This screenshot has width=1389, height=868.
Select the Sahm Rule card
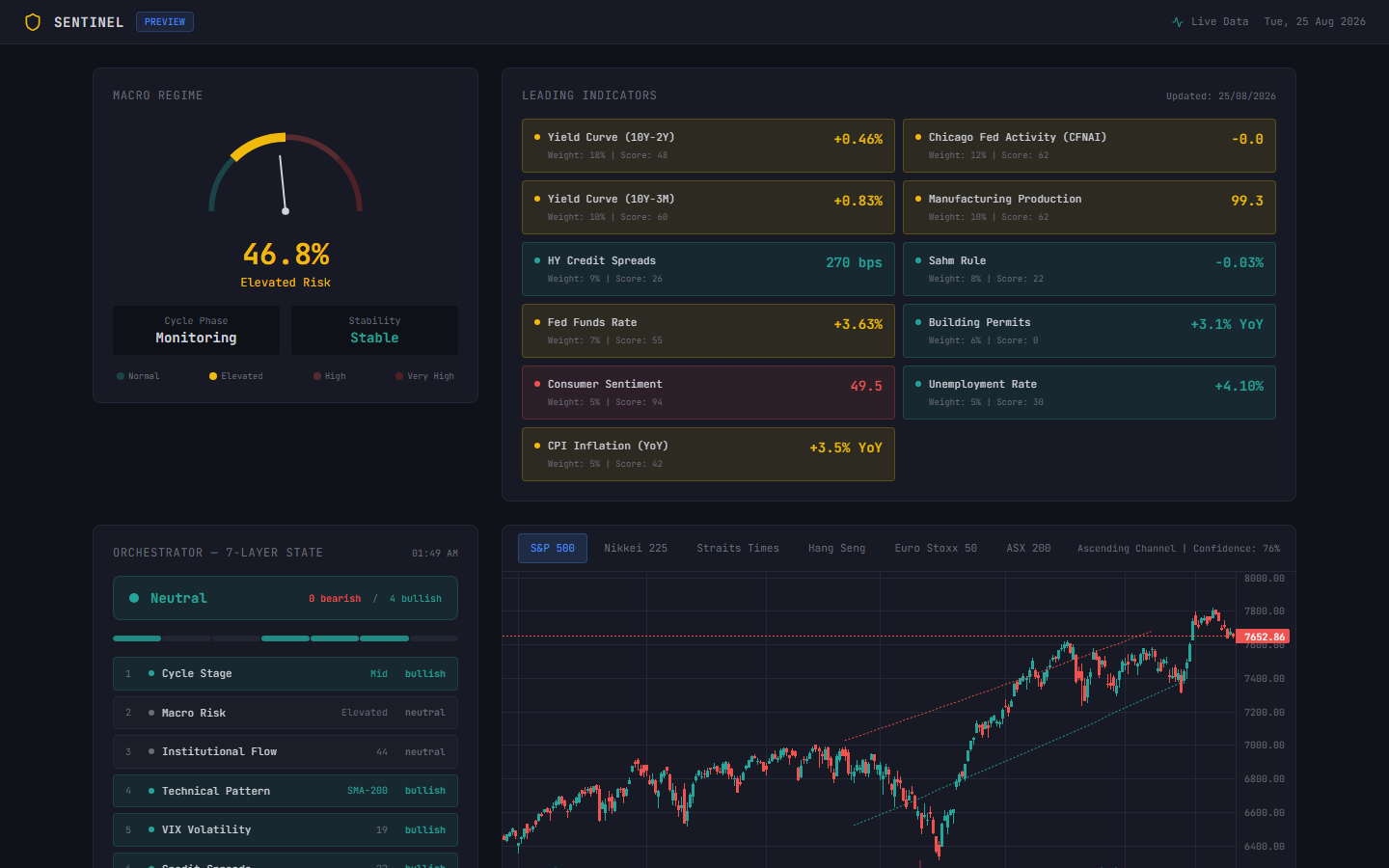click(1089, 269)
